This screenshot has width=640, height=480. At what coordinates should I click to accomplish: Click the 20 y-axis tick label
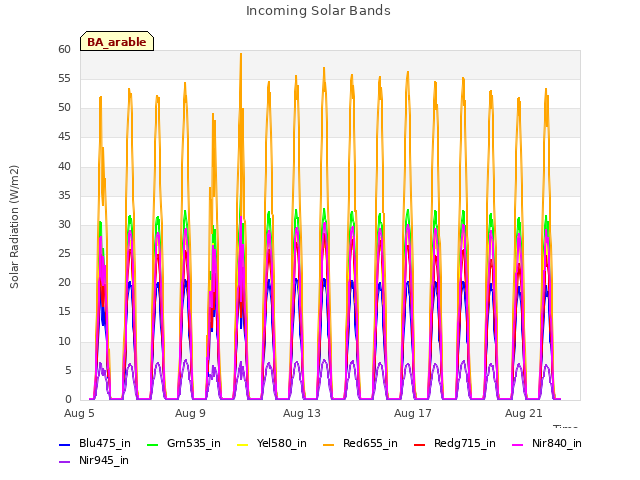(x=64, y=282)
